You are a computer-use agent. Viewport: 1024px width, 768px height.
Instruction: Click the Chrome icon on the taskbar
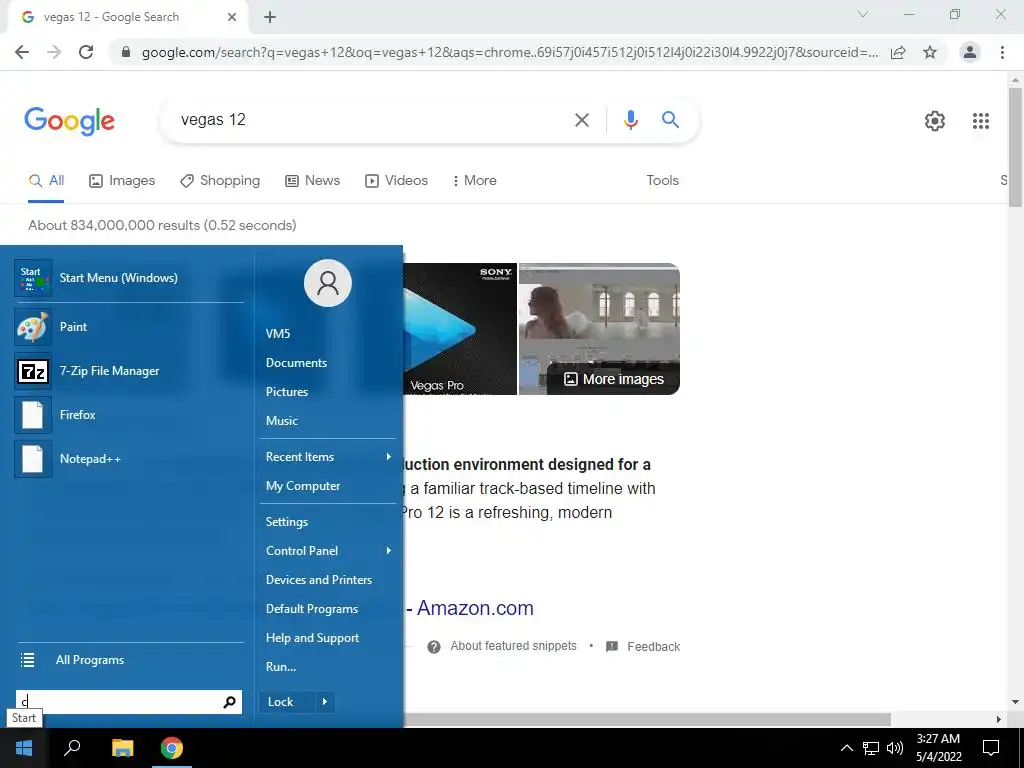pos(172,748)
